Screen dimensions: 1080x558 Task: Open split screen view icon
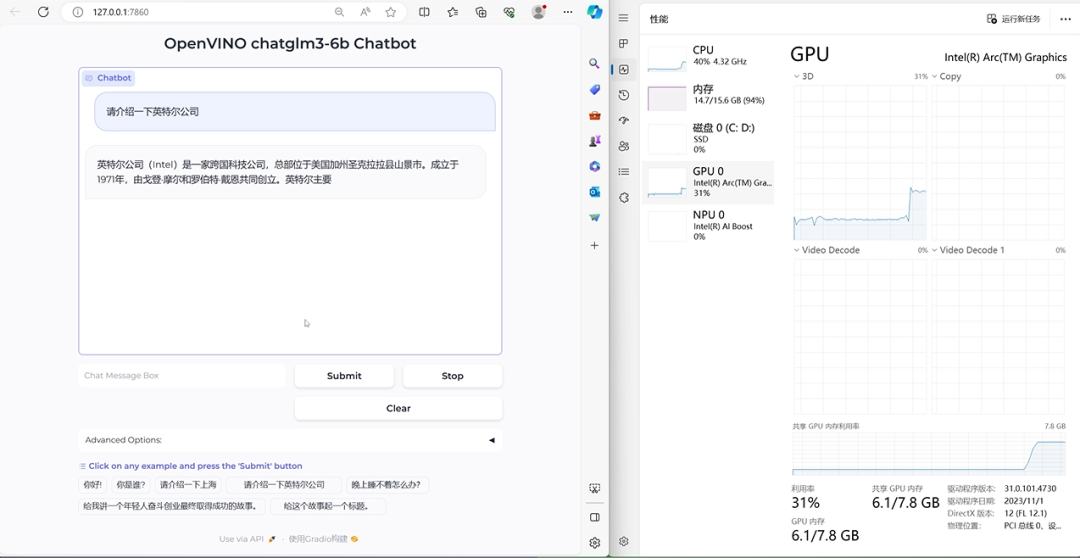[x=424, y=12]
